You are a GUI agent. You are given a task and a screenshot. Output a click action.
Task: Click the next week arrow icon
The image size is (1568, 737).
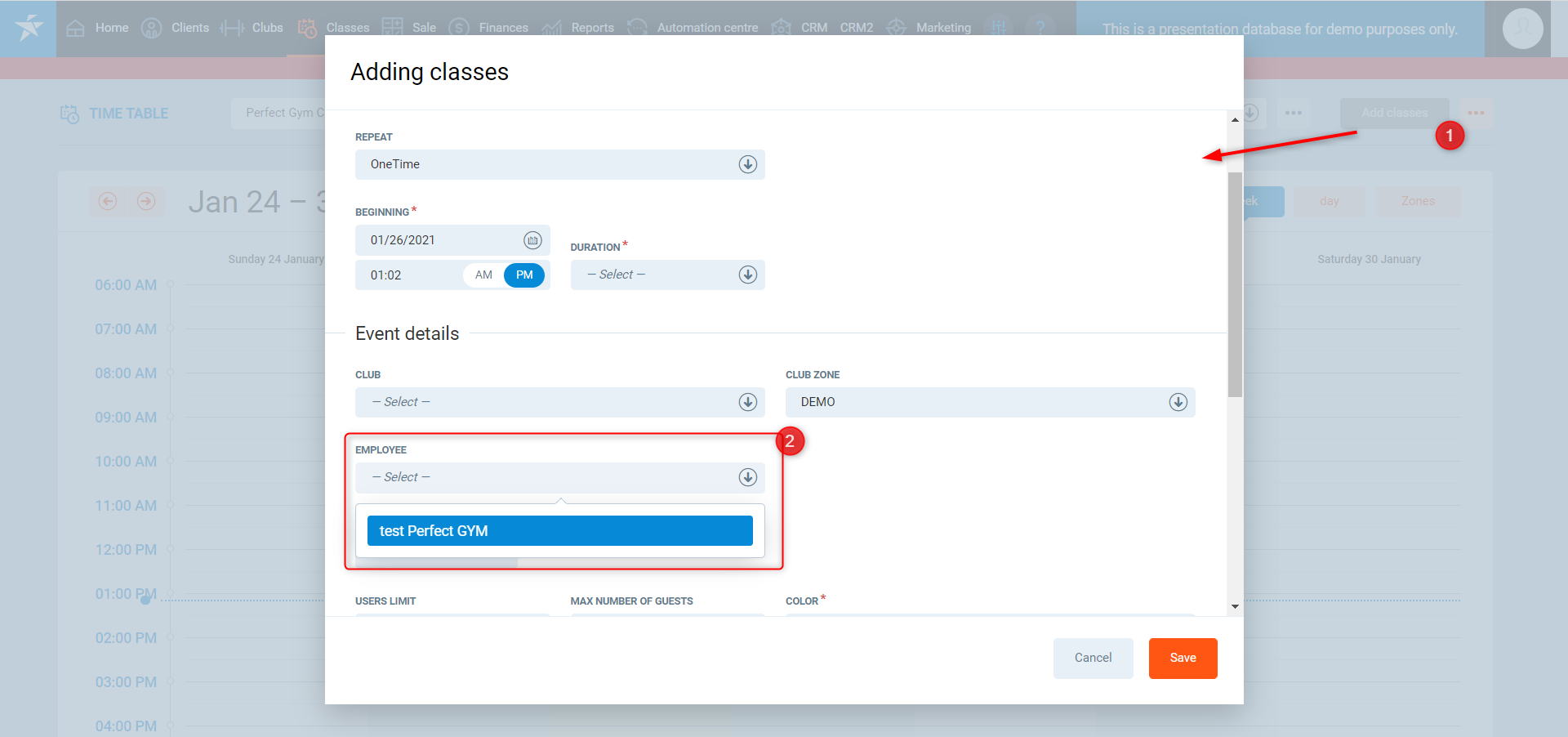[x=146, y=201]
